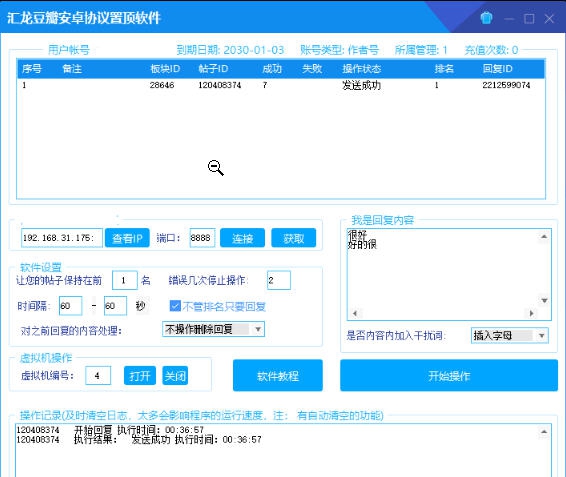Select the 排名 column header
Screen dimensions: 566x477
pos(444,69)
